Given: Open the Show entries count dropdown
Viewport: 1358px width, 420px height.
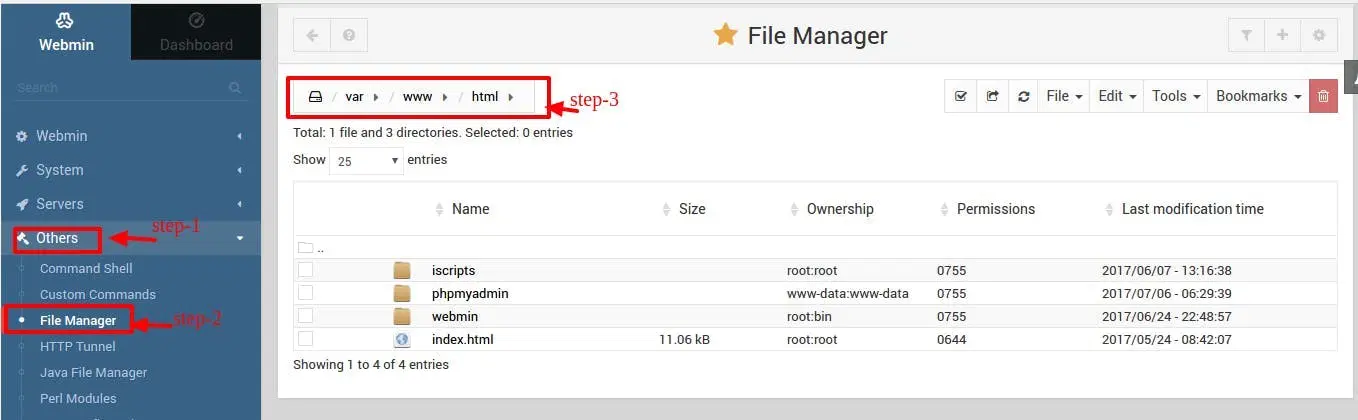Looking at the screenshot, I should tap(366, 160).
